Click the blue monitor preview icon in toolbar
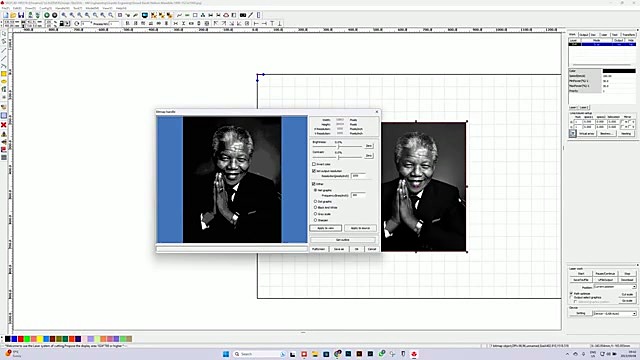The width and height of the screenshot is (640, 360). point(144,15)
